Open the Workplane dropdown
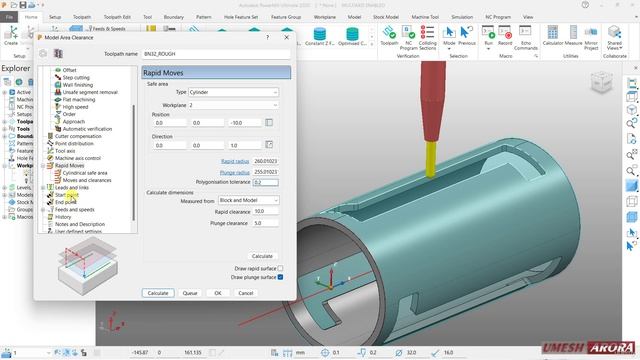The image size is (640, 360). click(x=233, y=105)
